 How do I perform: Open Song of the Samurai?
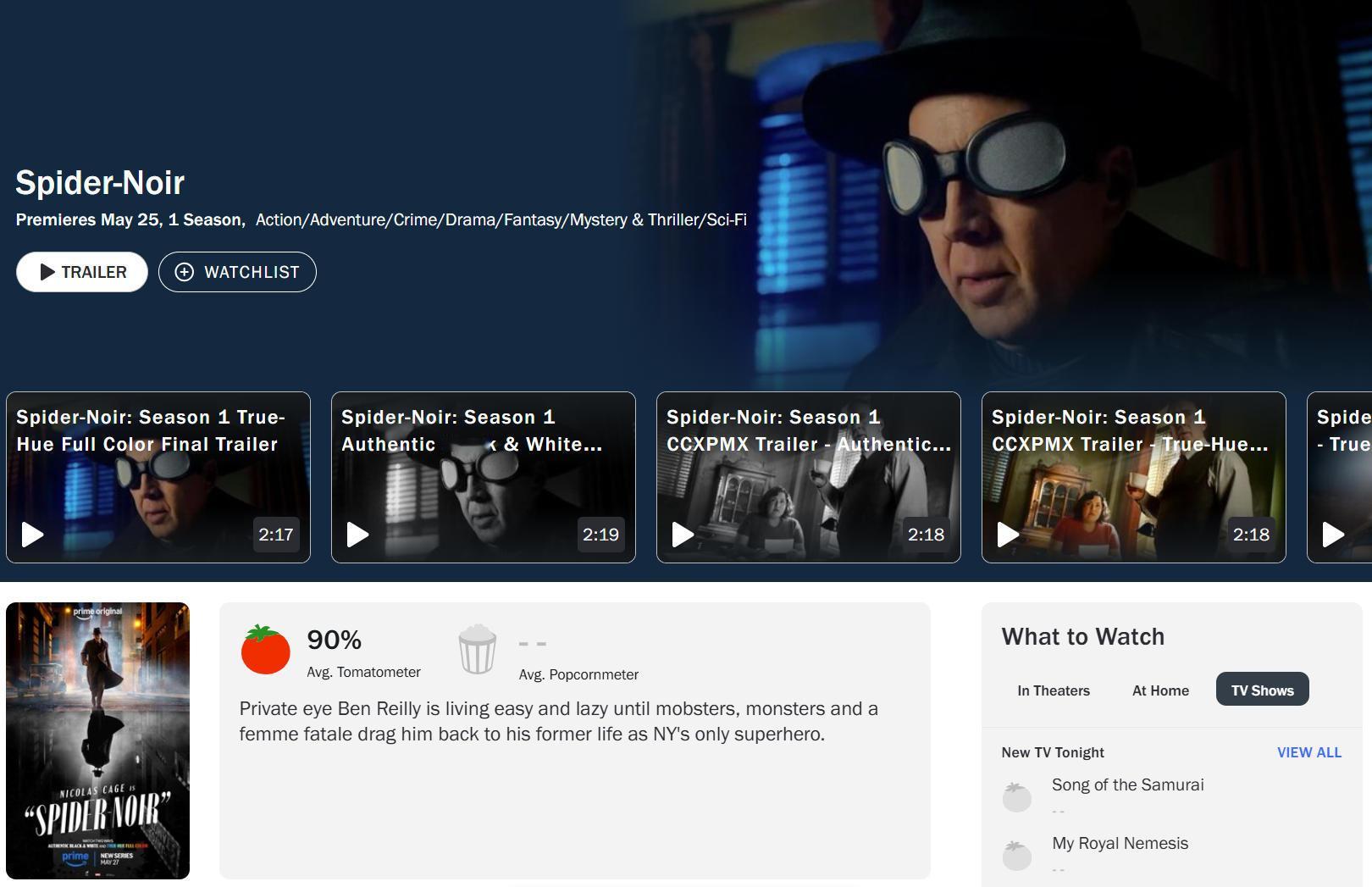click(x=1128, y=784)
